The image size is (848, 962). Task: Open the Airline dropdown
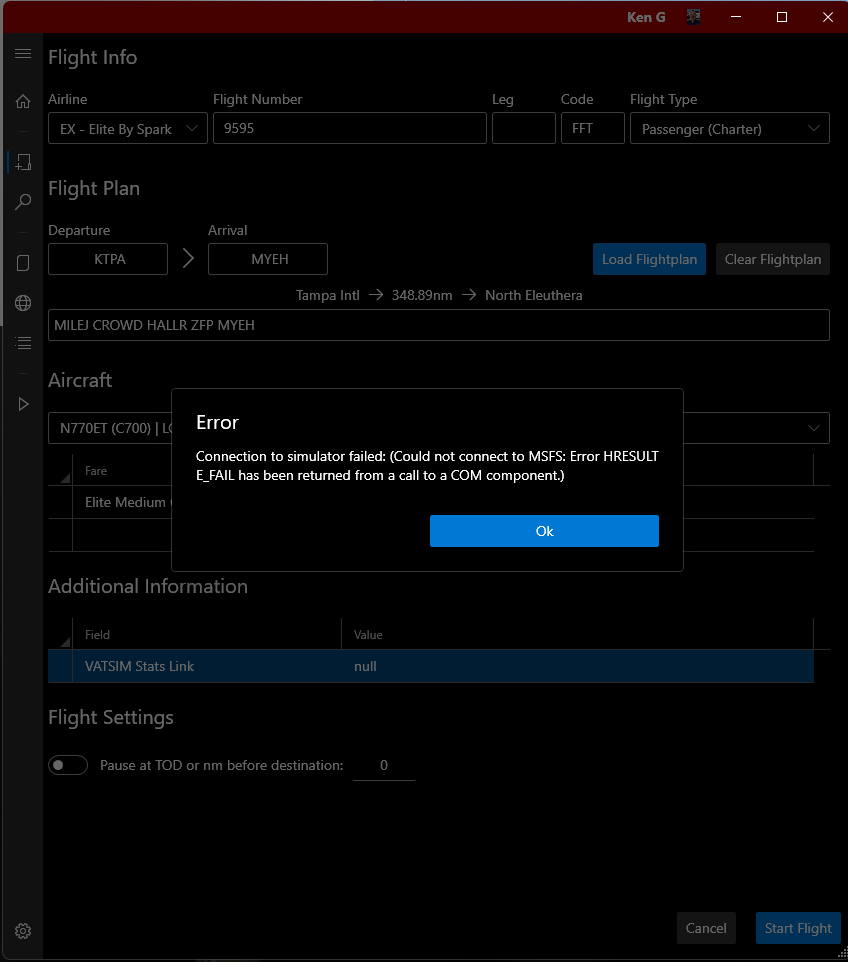(x=128, y=129)
